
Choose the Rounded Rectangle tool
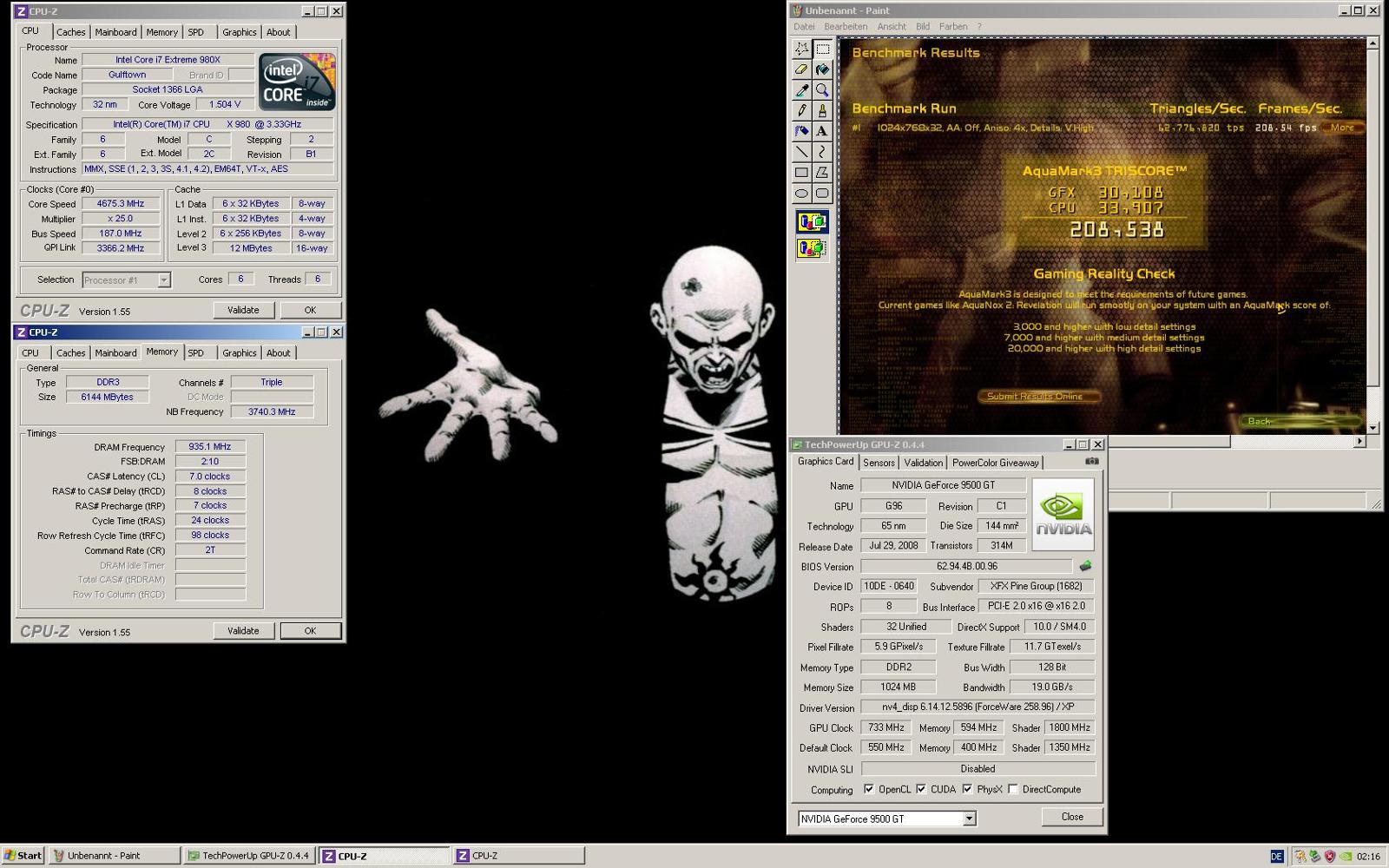(822, 194)
